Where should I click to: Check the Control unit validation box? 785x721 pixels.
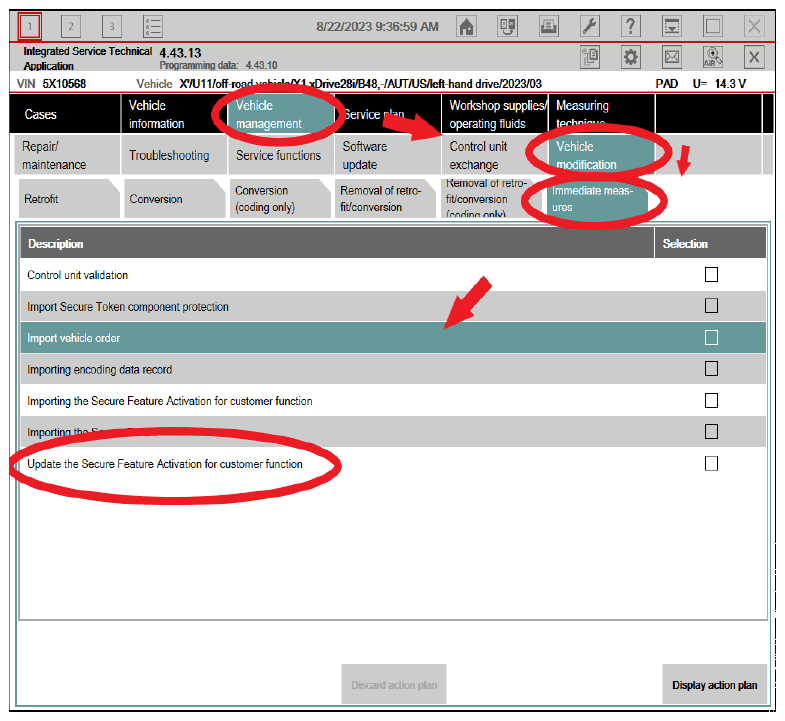711,275
